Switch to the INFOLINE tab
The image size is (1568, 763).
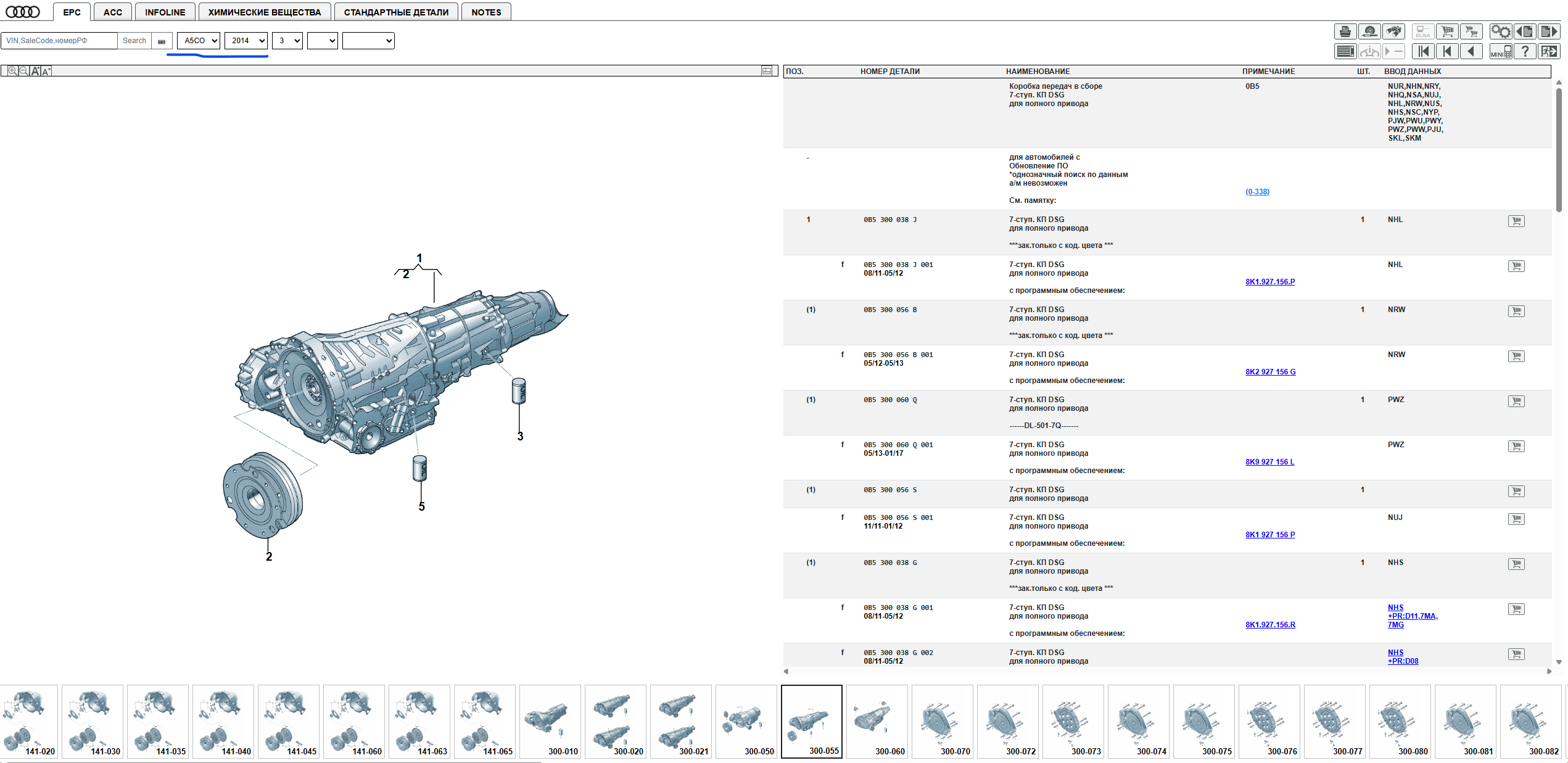(165, 12)
